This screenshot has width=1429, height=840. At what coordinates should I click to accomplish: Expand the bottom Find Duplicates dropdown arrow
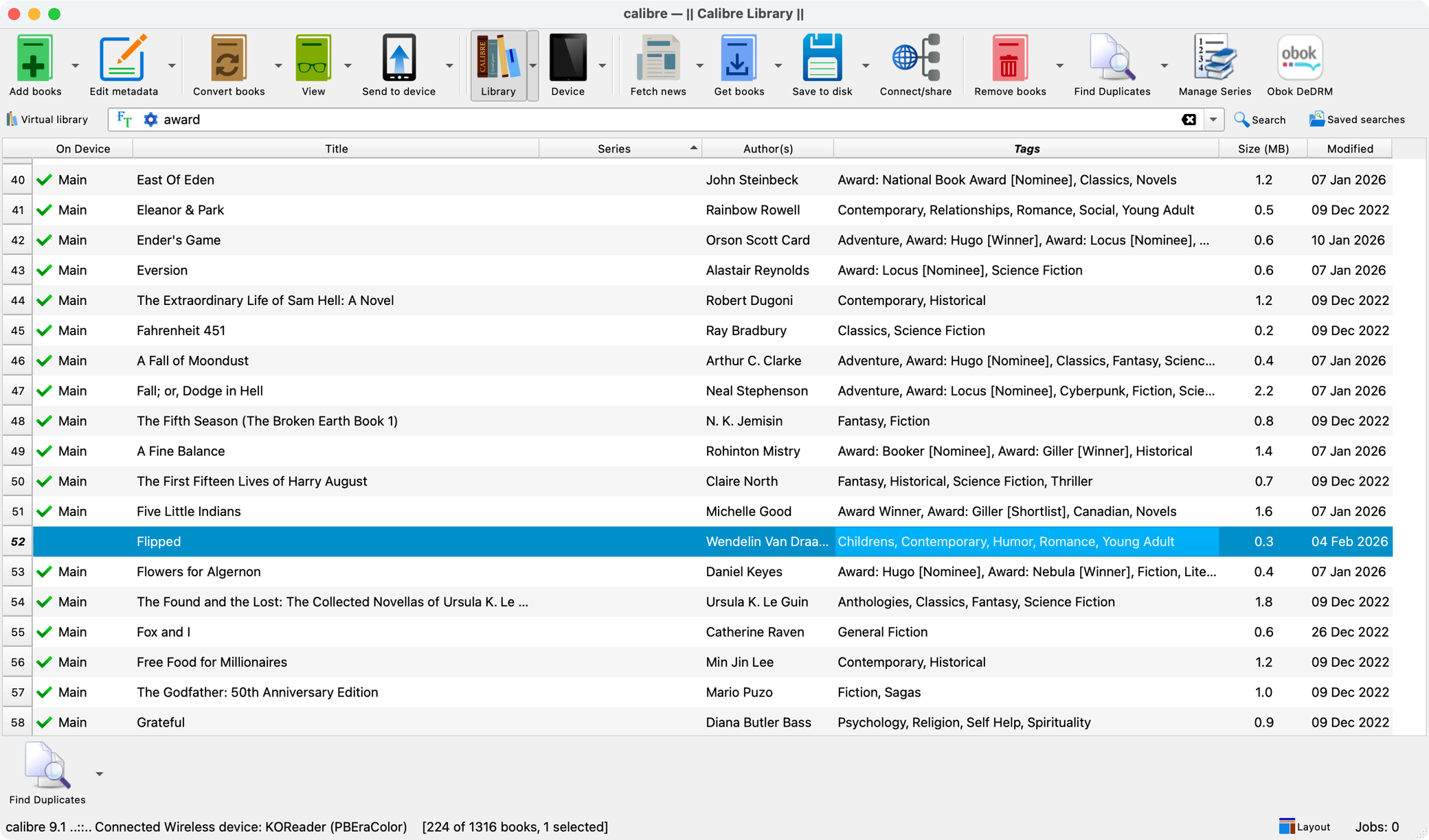point(100,774)
